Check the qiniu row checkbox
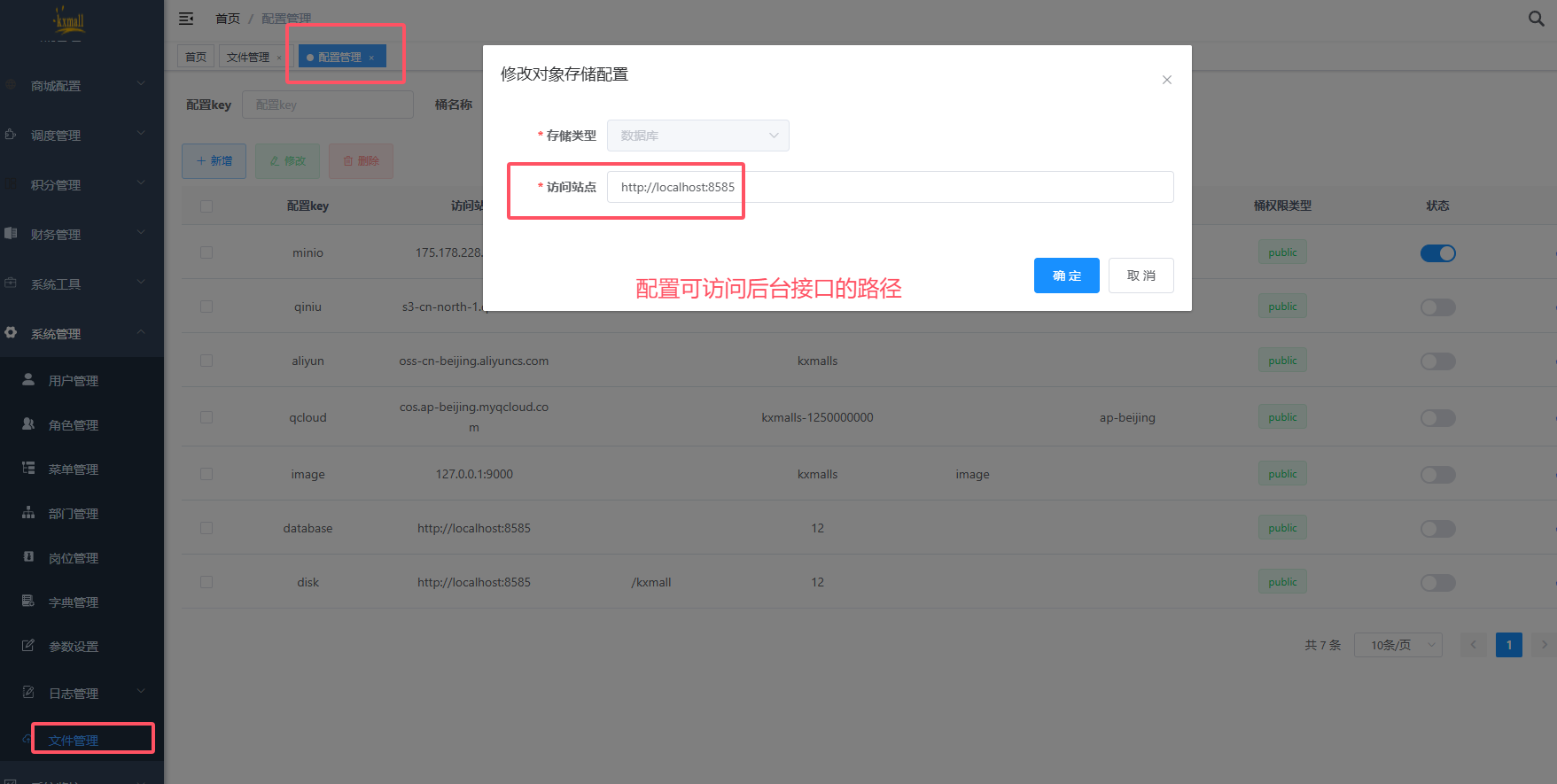Viewport: 1557px width, 784px height. coord(206,307)
